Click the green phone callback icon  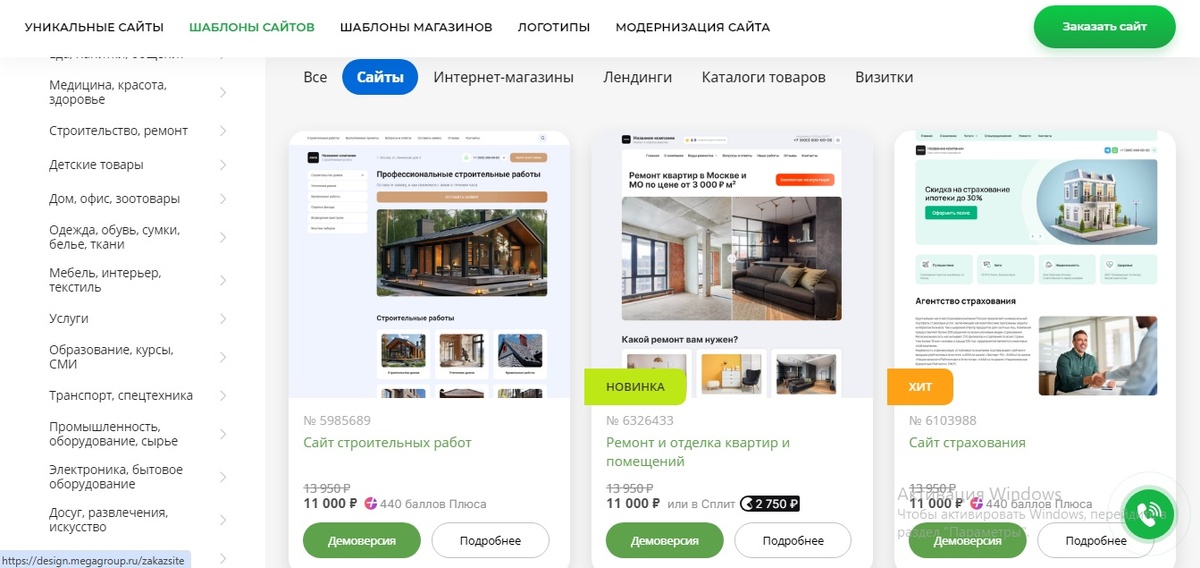point(1147,515)
